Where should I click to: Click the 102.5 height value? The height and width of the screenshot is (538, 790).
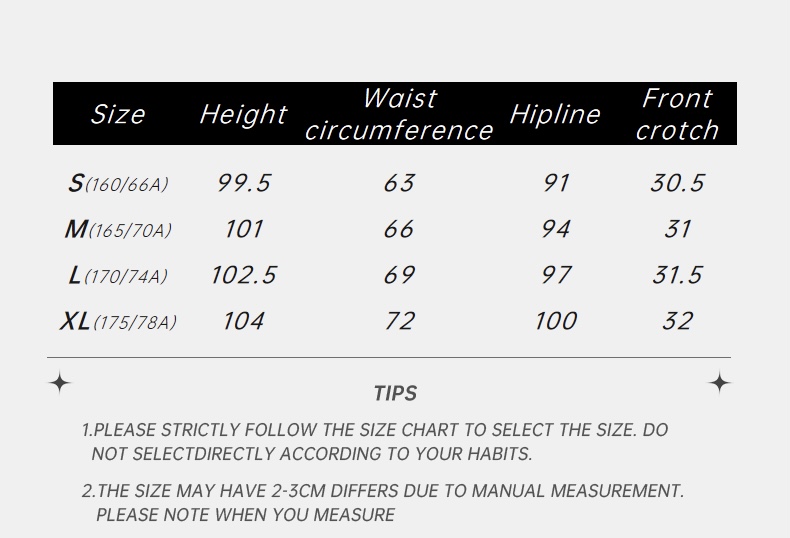coord(244,275)
